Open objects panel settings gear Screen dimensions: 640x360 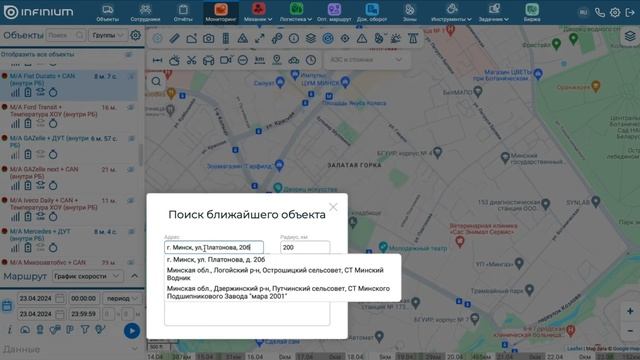[135, 35]
